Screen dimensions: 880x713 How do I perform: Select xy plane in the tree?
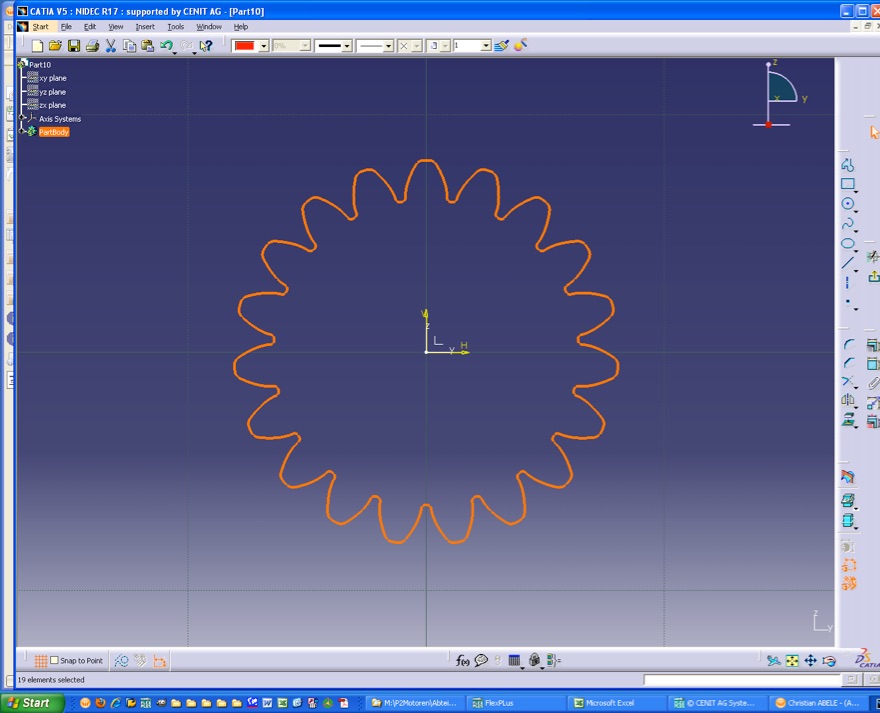pyautogui.click(x=53, y=78)
